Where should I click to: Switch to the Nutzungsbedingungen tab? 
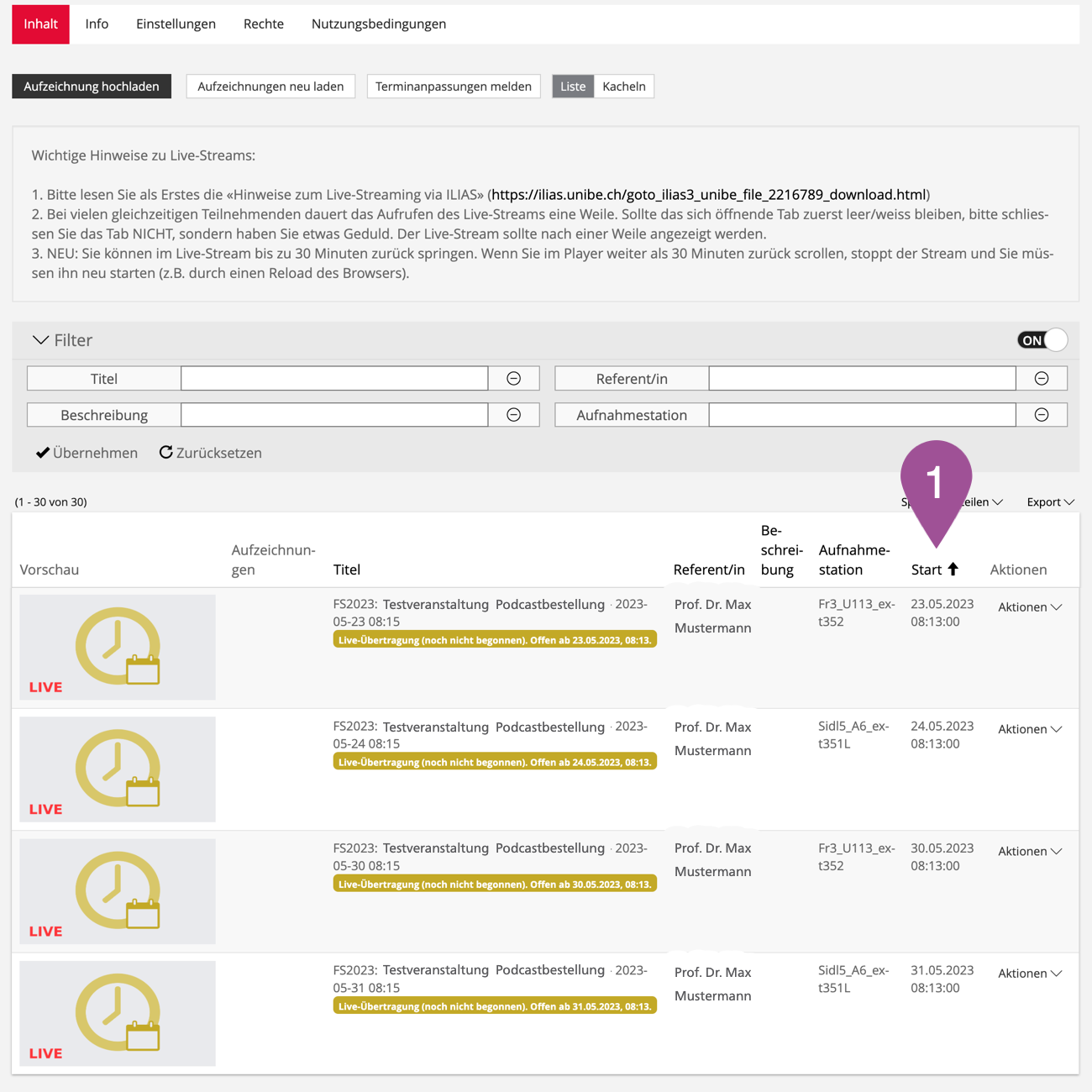point(378,24)
